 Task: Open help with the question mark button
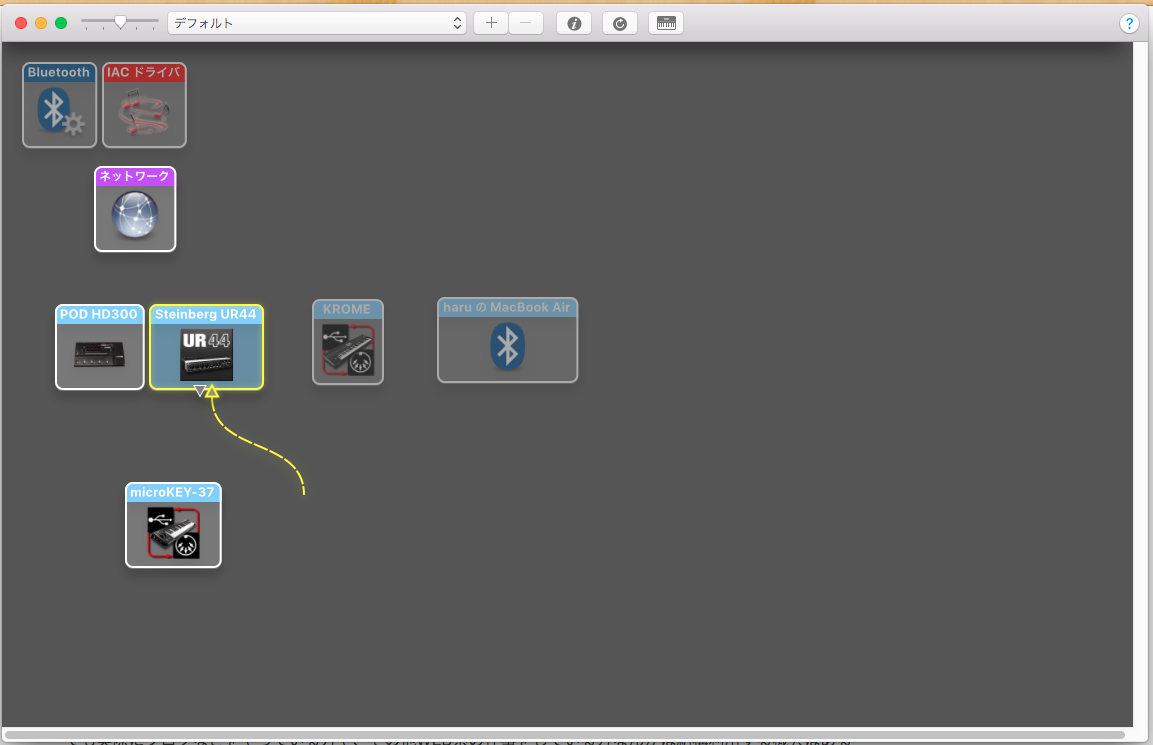[x=1129, y=24]
